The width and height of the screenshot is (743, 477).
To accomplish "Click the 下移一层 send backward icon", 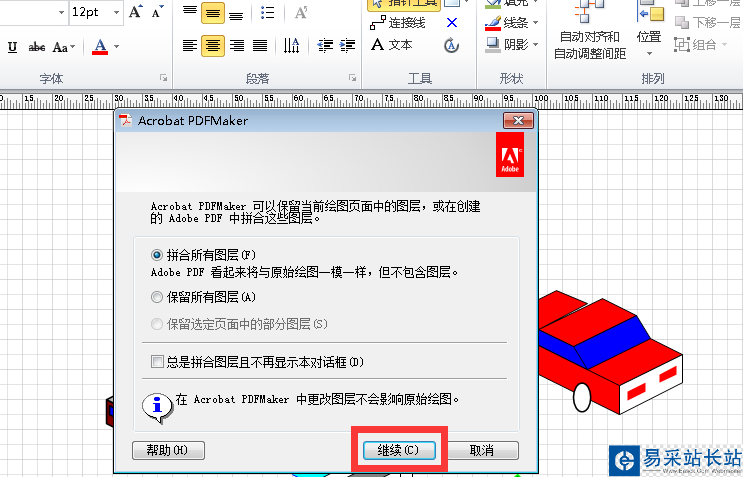I will click(x=682, y=22).
